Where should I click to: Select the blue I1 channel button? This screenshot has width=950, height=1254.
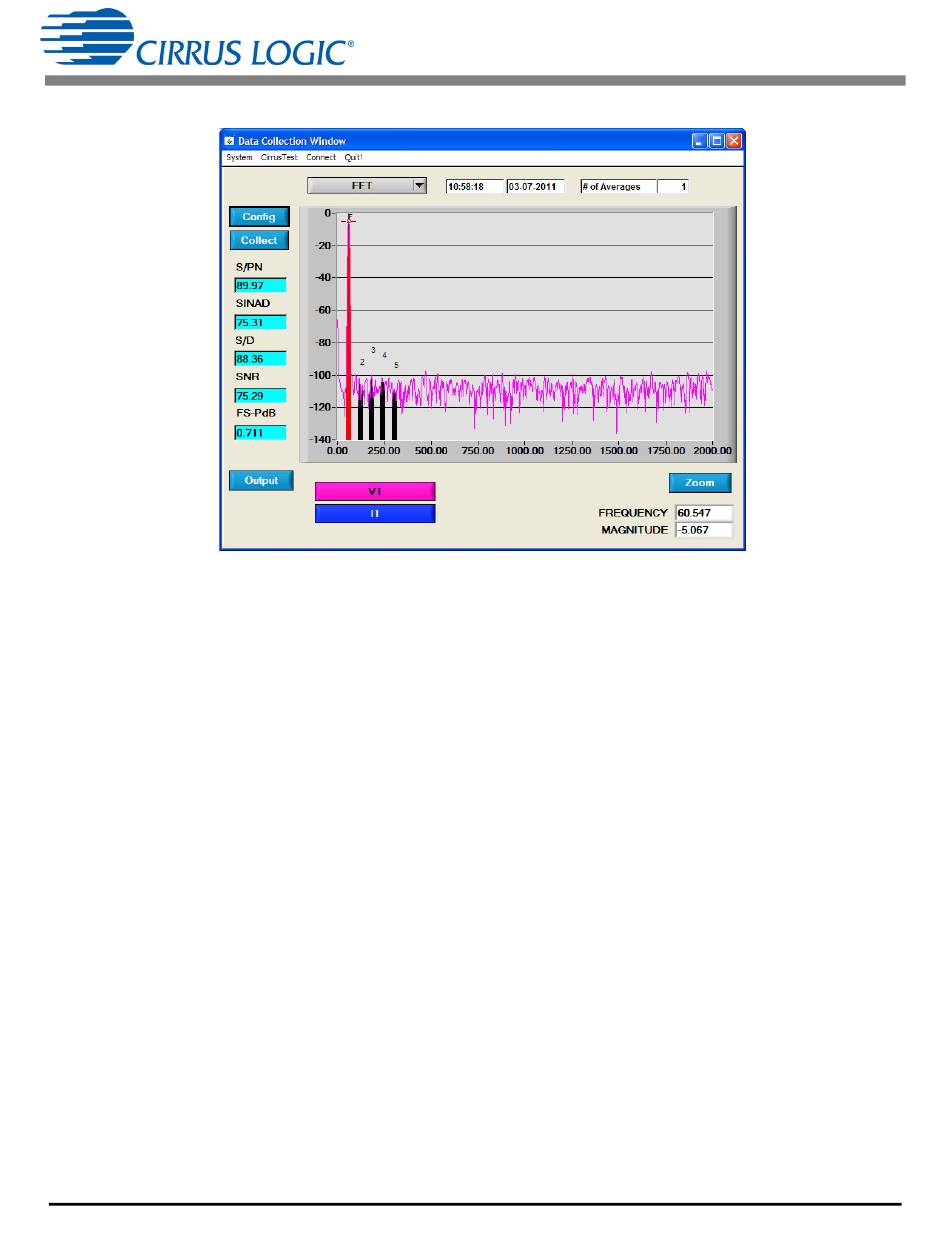375,513
